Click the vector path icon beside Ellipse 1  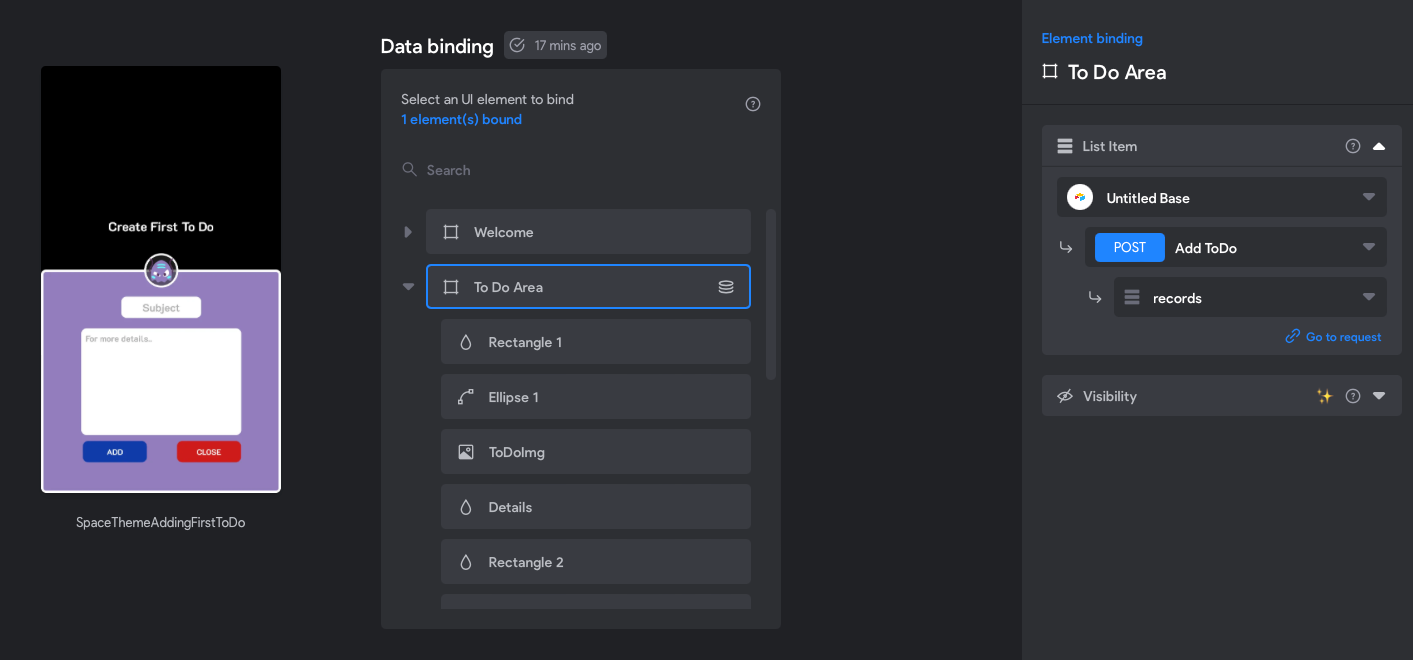(x=465, y=397)
